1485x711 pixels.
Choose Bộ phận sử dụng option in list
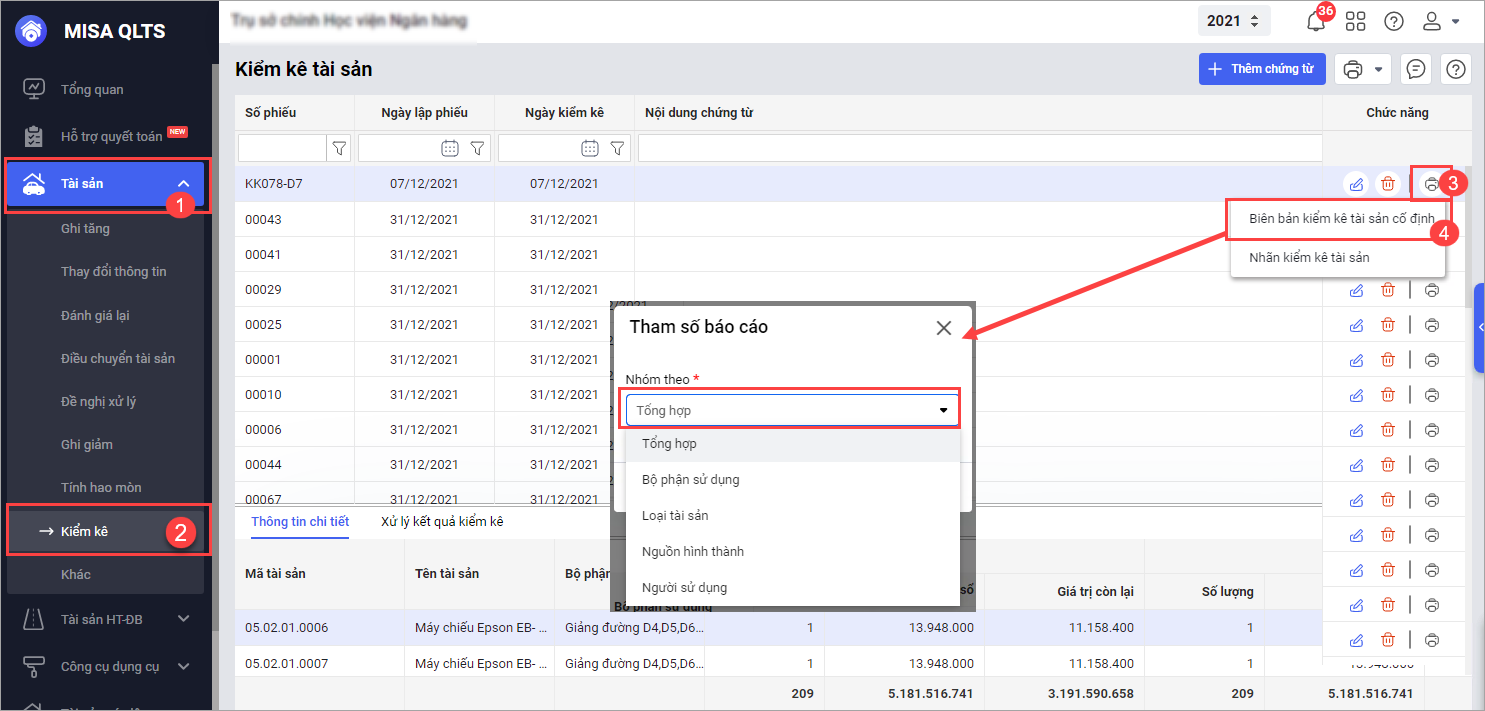point(690,480)
